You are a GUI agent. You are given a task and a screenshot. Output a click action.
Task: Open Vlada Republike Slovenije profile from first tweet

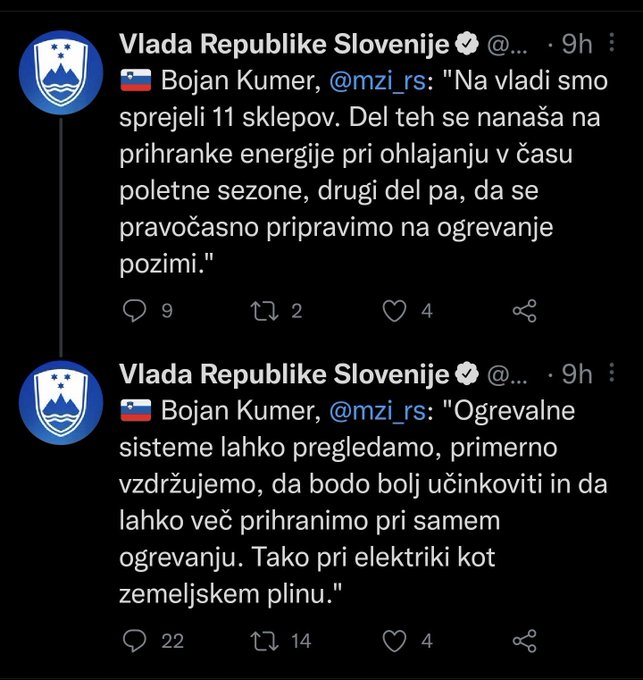tap(284, 44)
